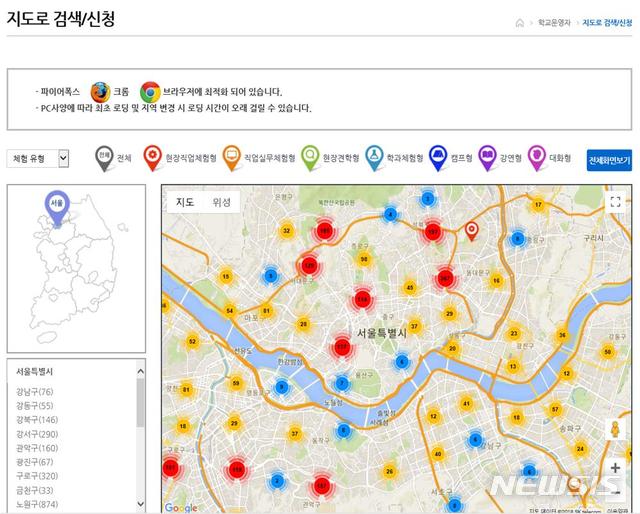Viewport: 640px width, 514px height.
Task: Open the yellow cluster labeled 17
Action: [538, 205]
